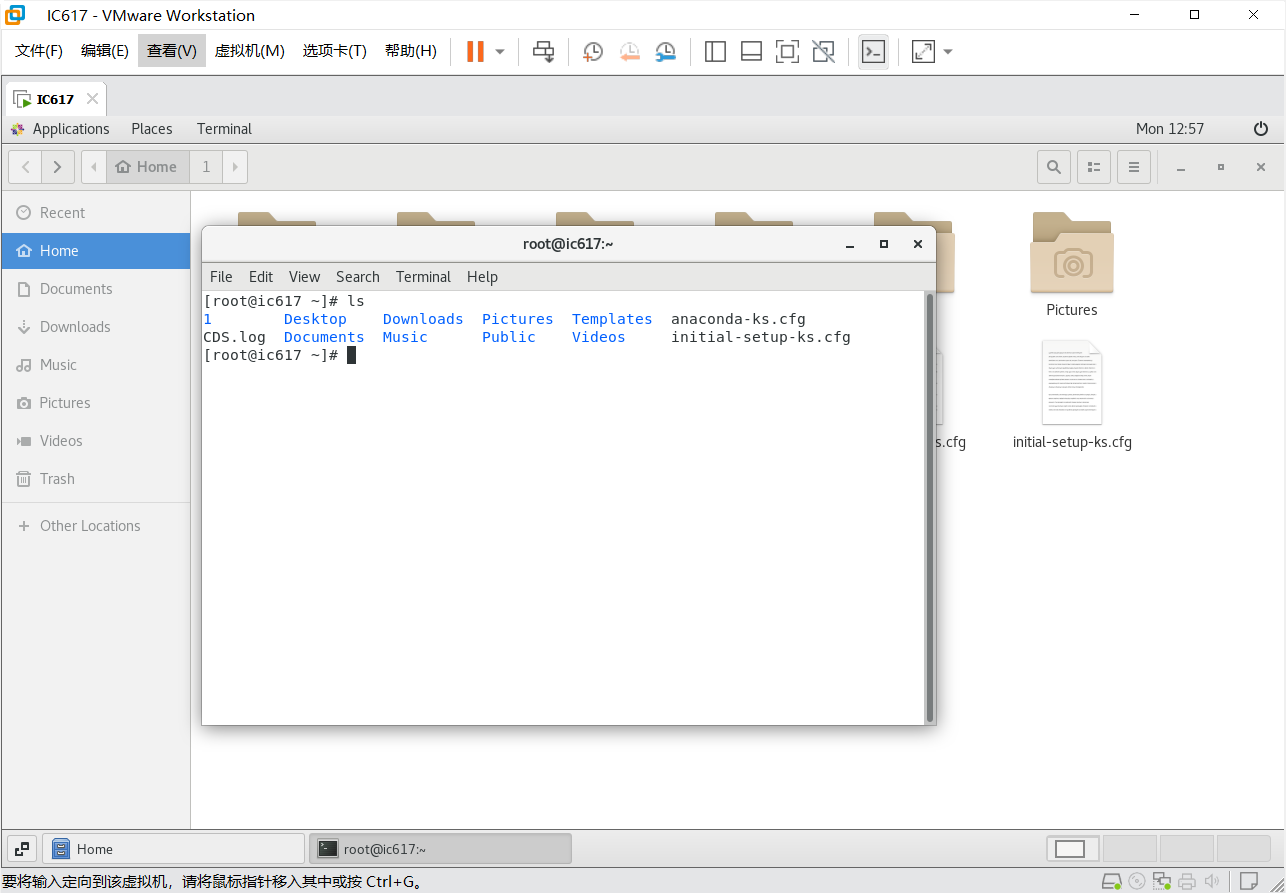The width and height of the screenshot is (1286, 893).
Task: Select Recent in the Files sidebar
Action: 95,213
